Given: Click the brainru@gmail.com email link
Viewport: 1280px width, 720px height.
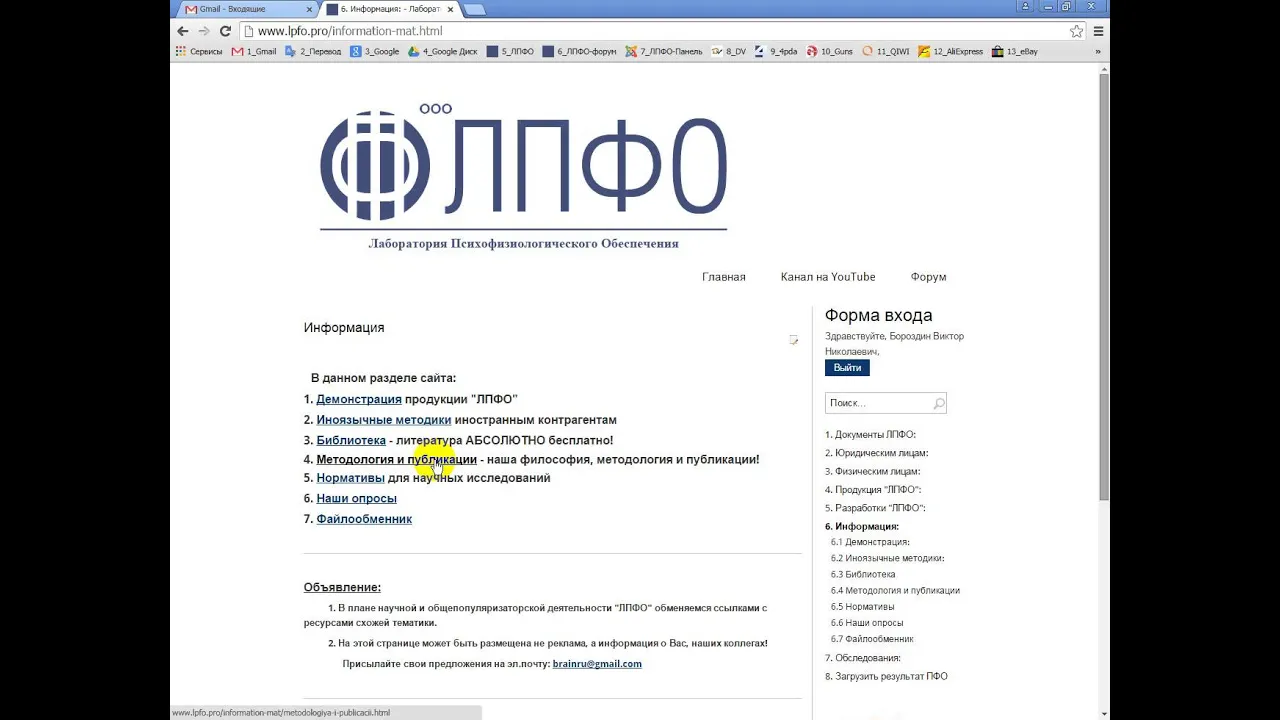Looking at the screenshot, I should click(x=597, y=664).
